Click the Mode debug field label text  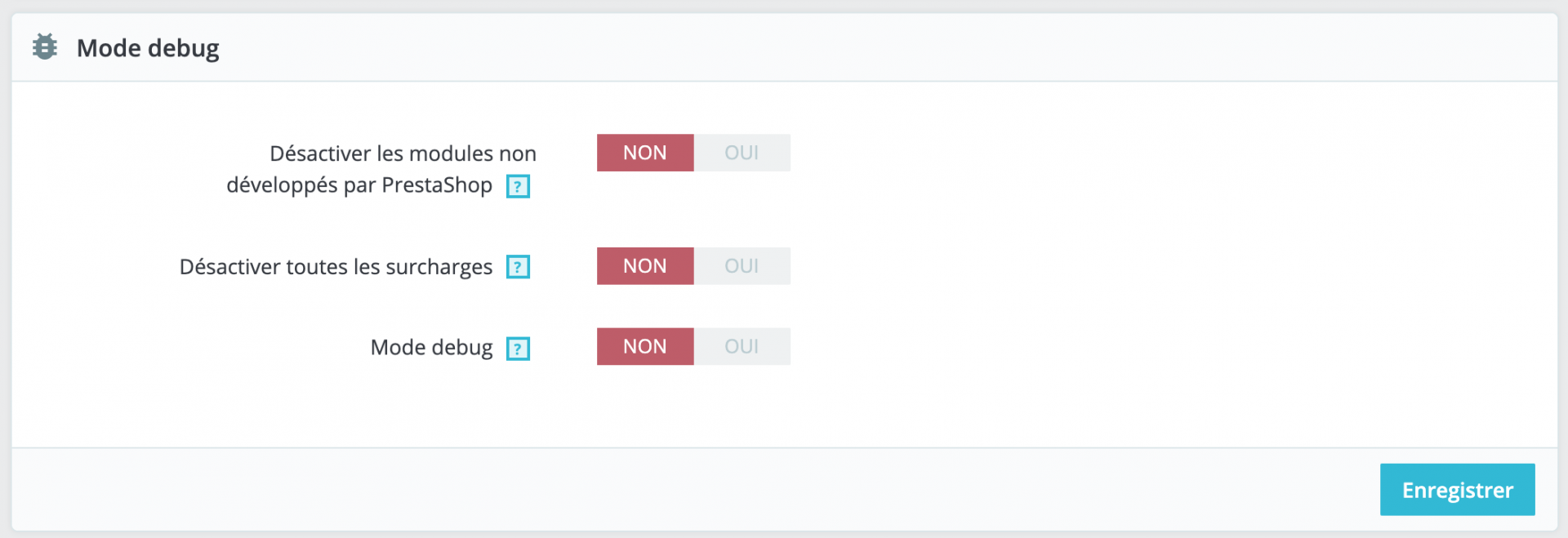[x=431, y=348]
